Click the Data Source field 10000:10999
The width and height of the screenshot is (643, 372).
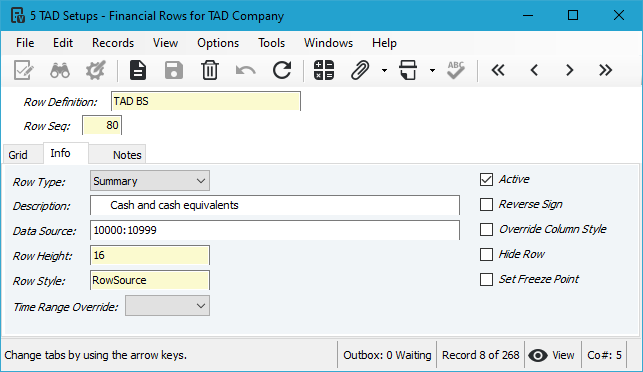point(275,230)
